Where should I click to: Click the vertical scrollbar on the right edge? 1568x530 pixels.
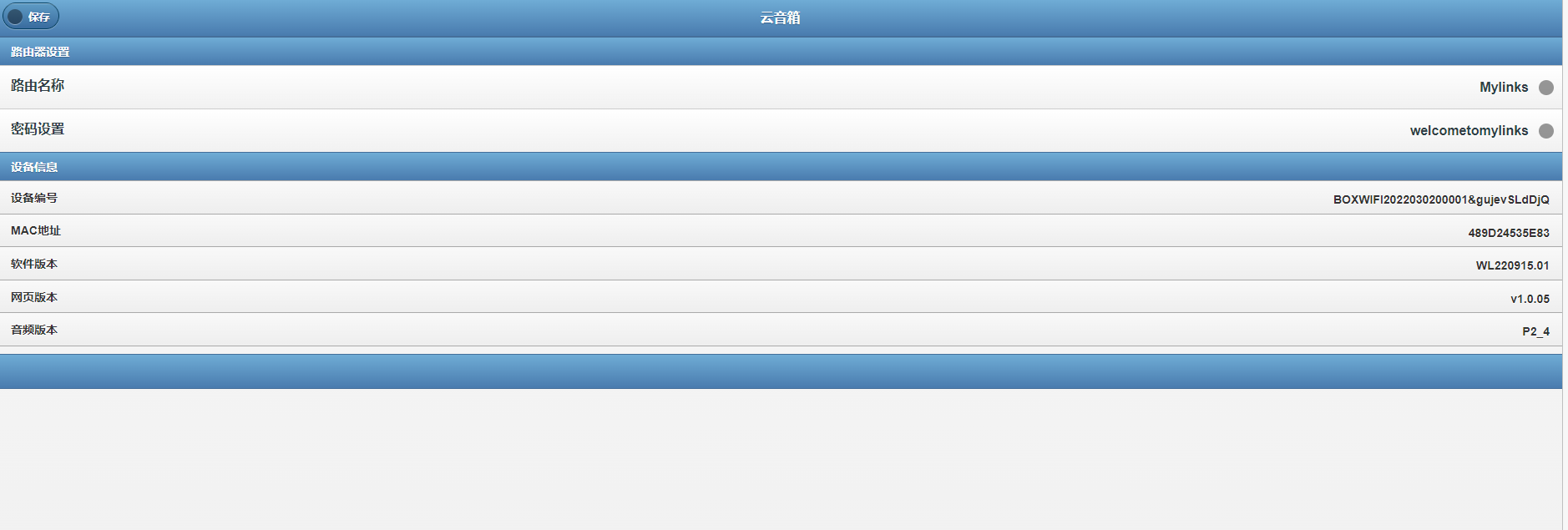[x=1565, y=265]
